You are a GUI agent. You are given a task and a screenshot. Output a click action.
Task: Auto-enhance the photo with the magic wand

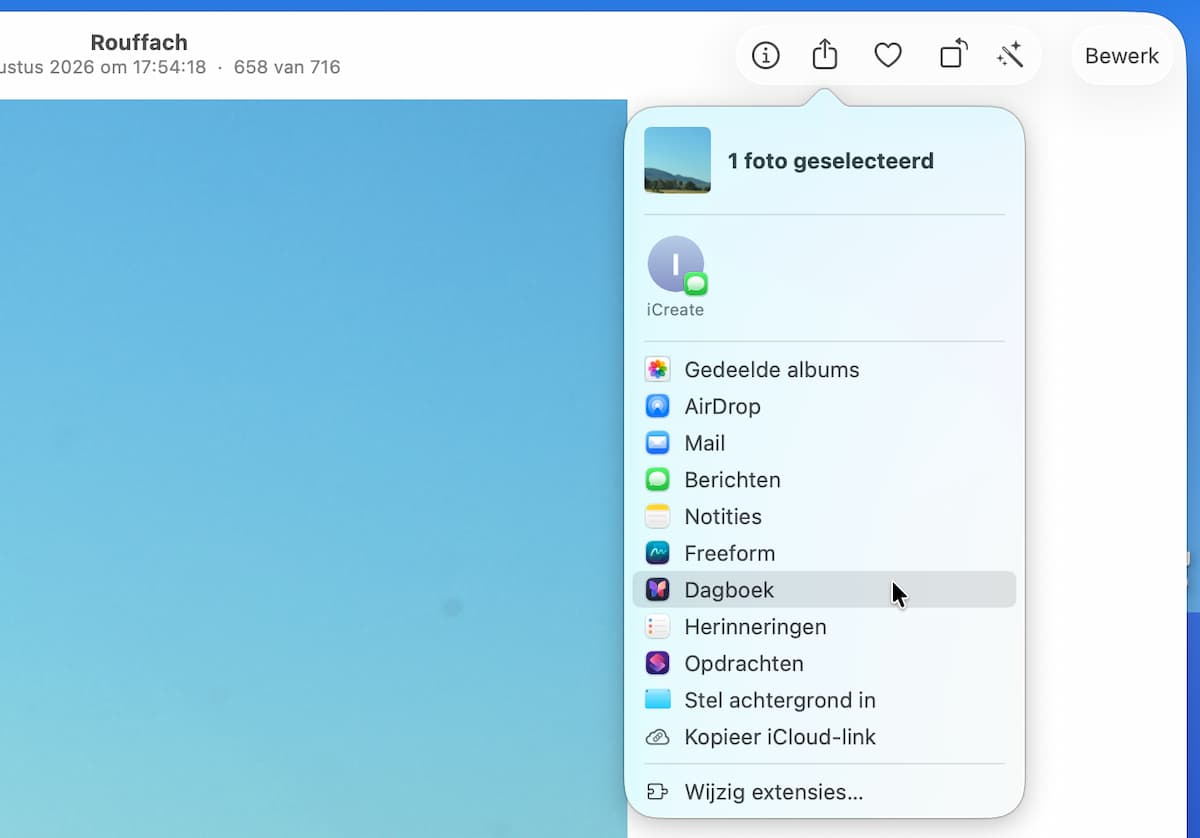coord(1010,56)
